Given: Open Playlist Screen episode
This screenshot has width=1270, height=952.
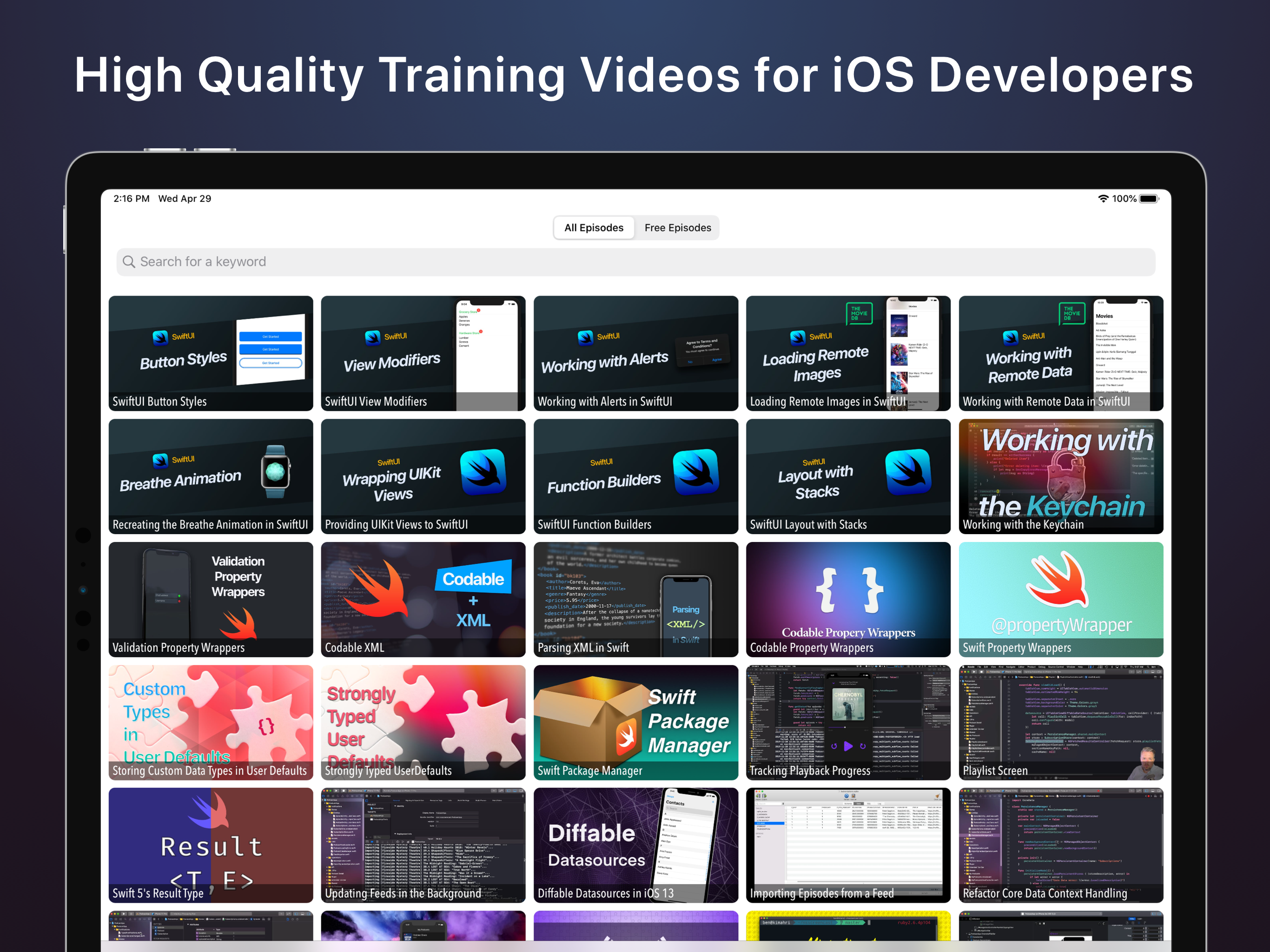Looking at the screenshot, I should pyautogui.click(x=1061, y=722).
